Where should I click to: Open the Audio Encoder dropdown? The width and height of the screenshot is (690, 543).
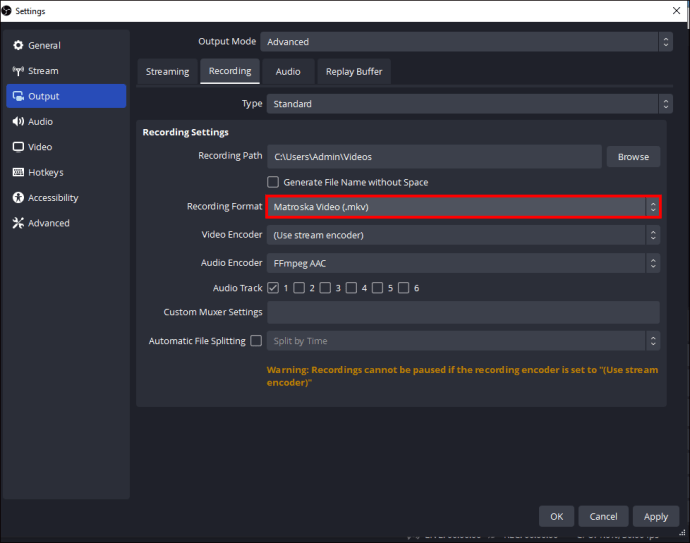click(463, 263)
